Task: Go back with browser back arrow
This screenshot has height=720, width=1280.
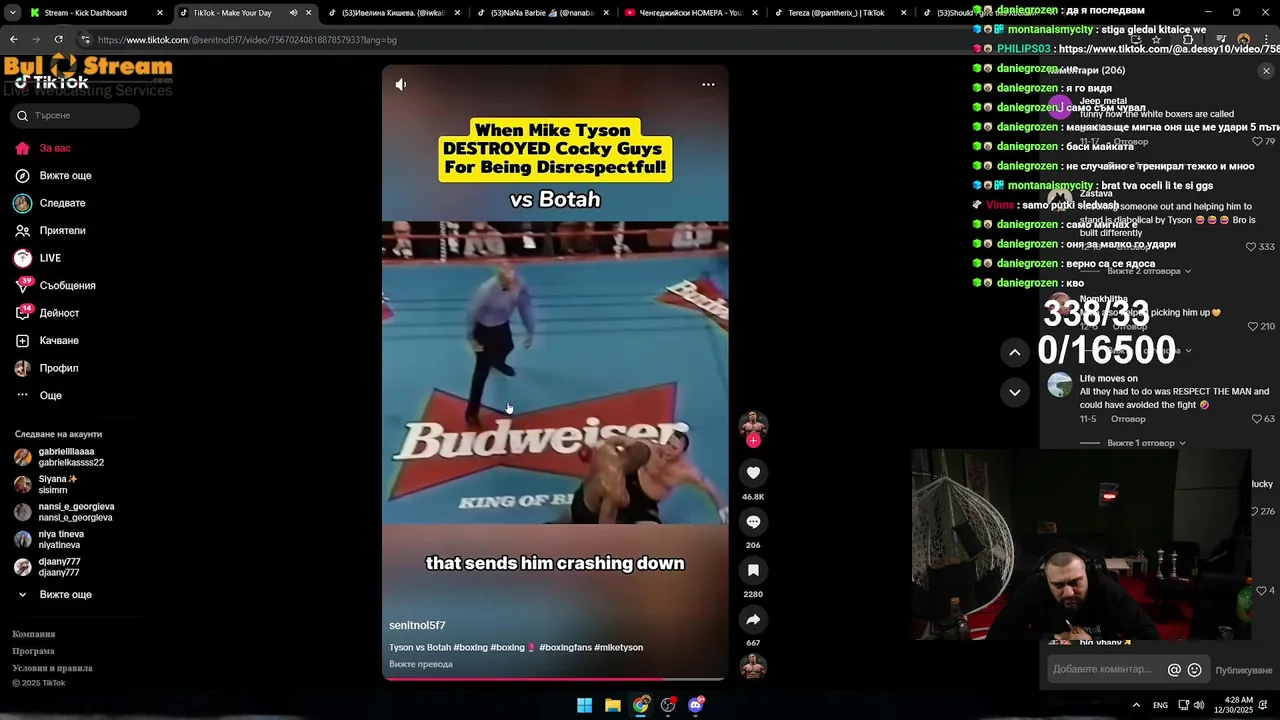Action: point(14,40)
